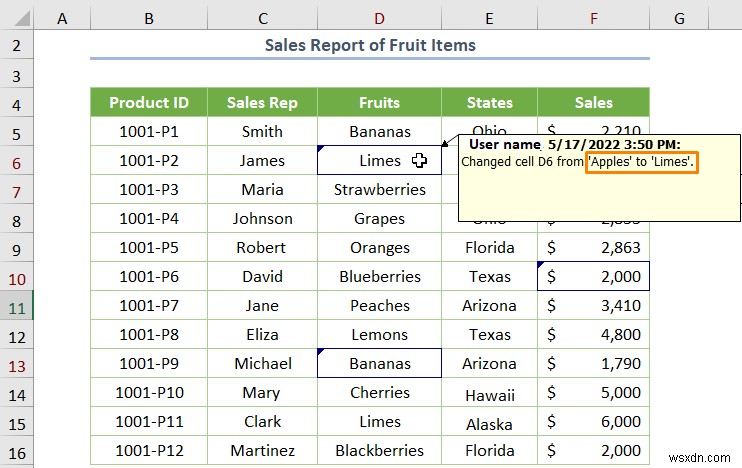
Task: Click the $2,000 sales cell for David
Action: 593,276
